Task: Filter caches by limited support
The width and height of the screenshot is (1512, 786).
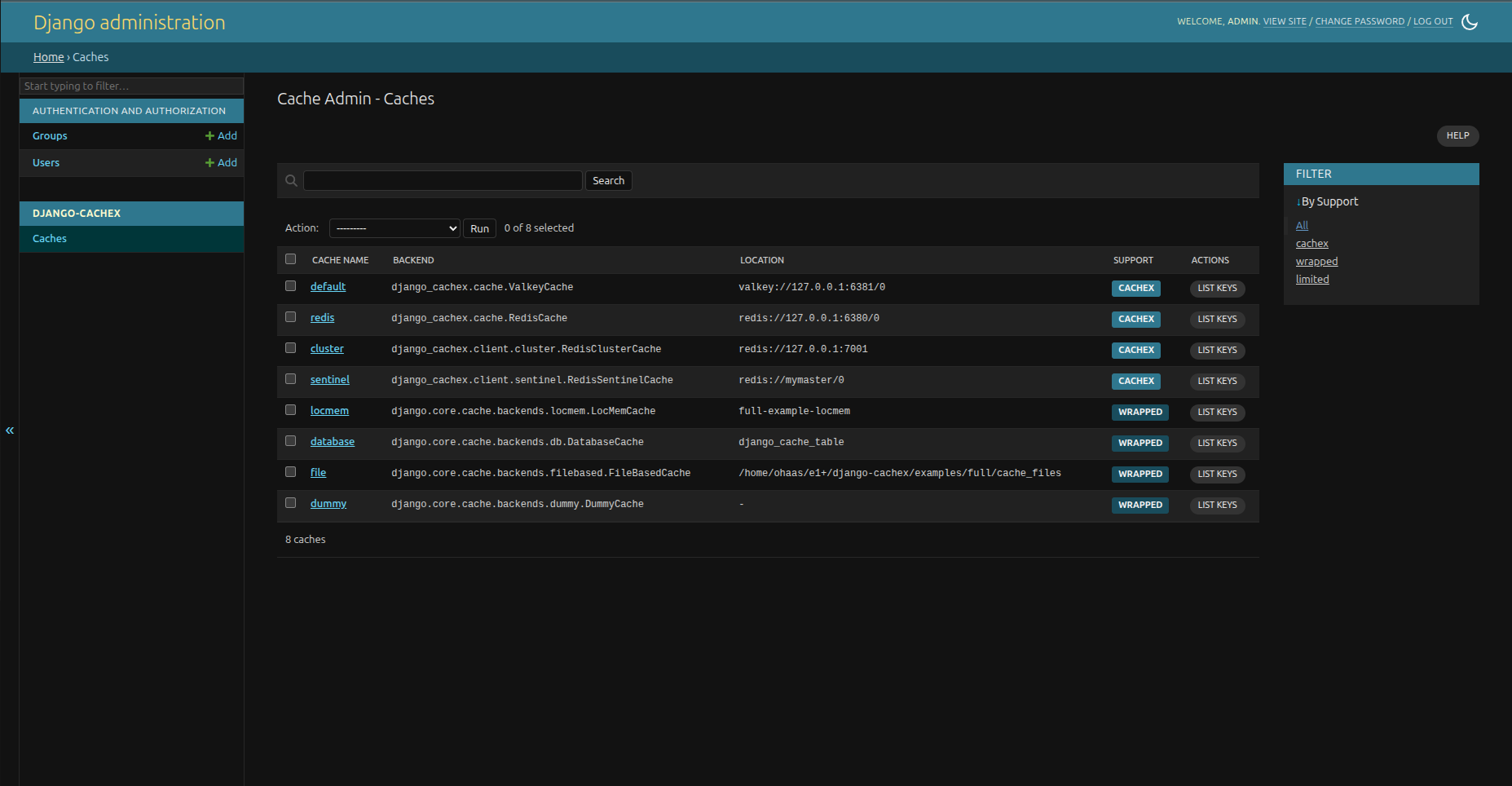Action: (x=1312, y=280)
